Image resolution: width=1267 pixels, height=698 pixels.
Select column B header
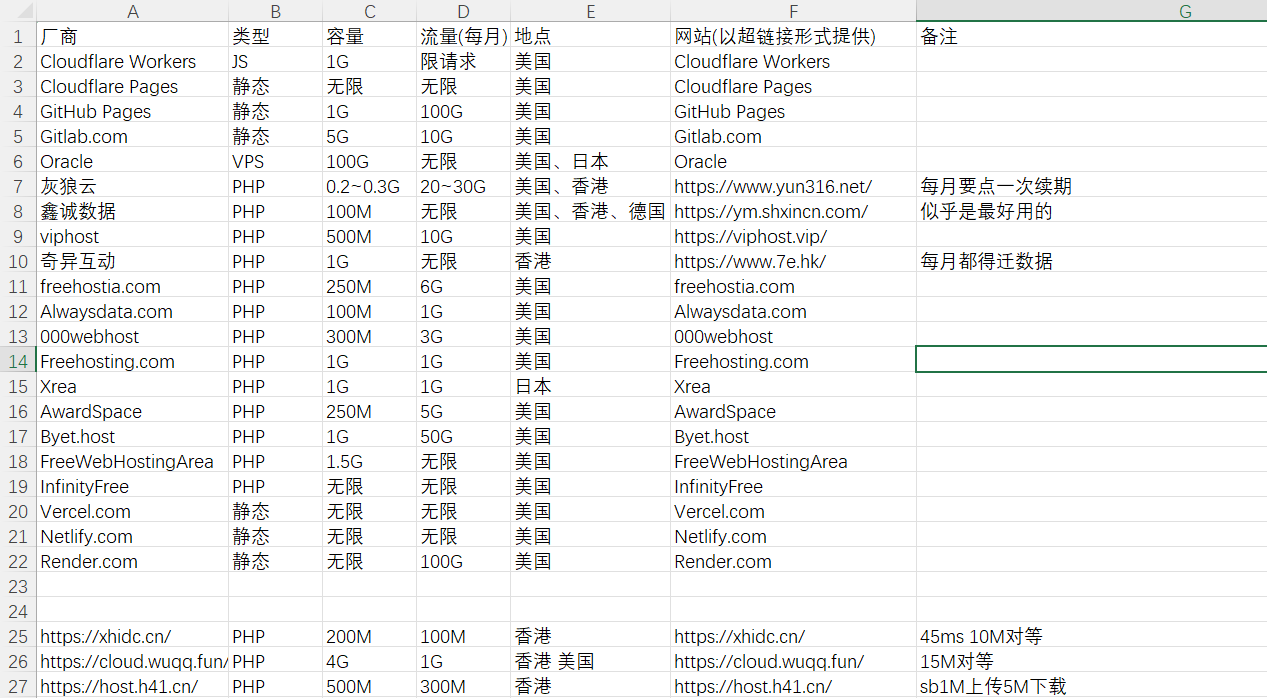click(x=276, y=11)
